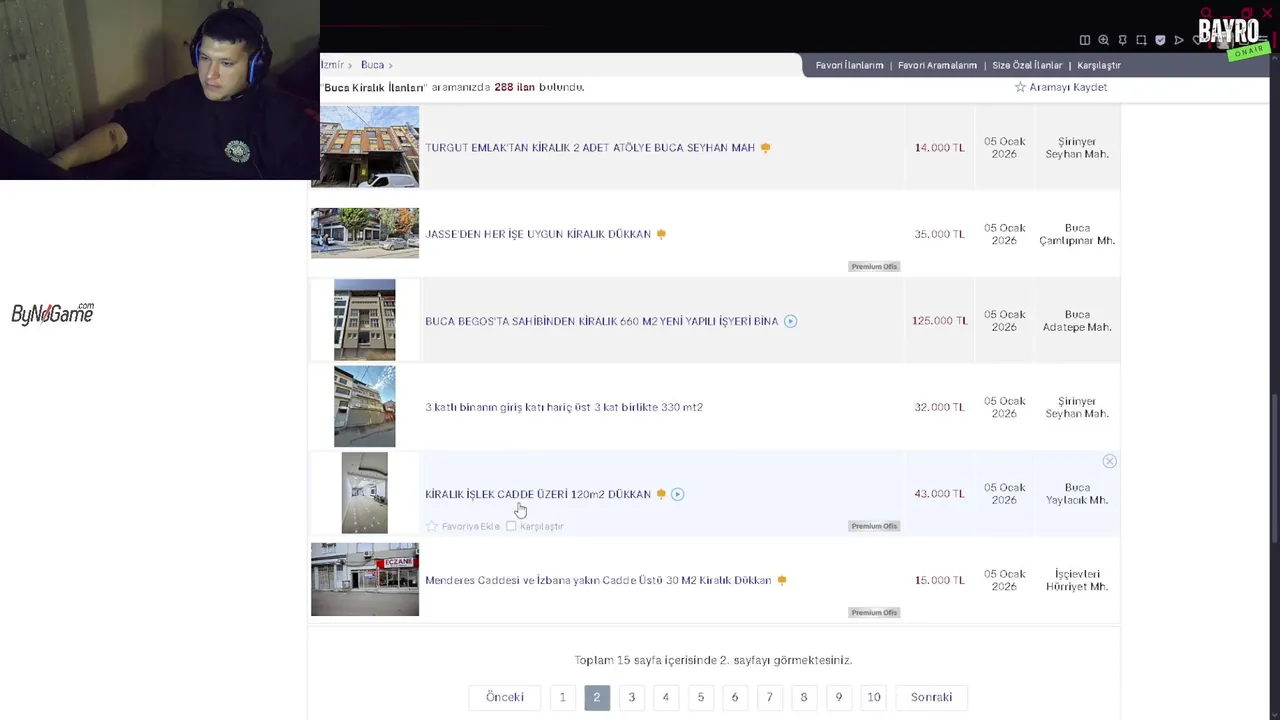Click JASSE'DEN dükkan listing thumbnail

(x=365, y=233)
